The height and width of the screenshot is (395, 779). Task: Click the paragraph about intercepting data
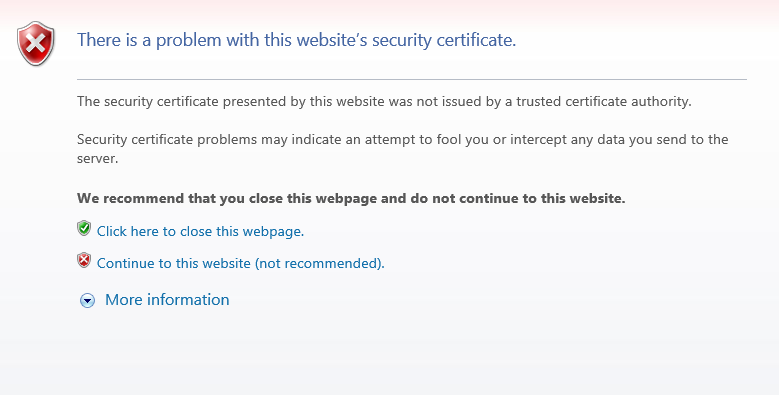click(x=402, y=149)
